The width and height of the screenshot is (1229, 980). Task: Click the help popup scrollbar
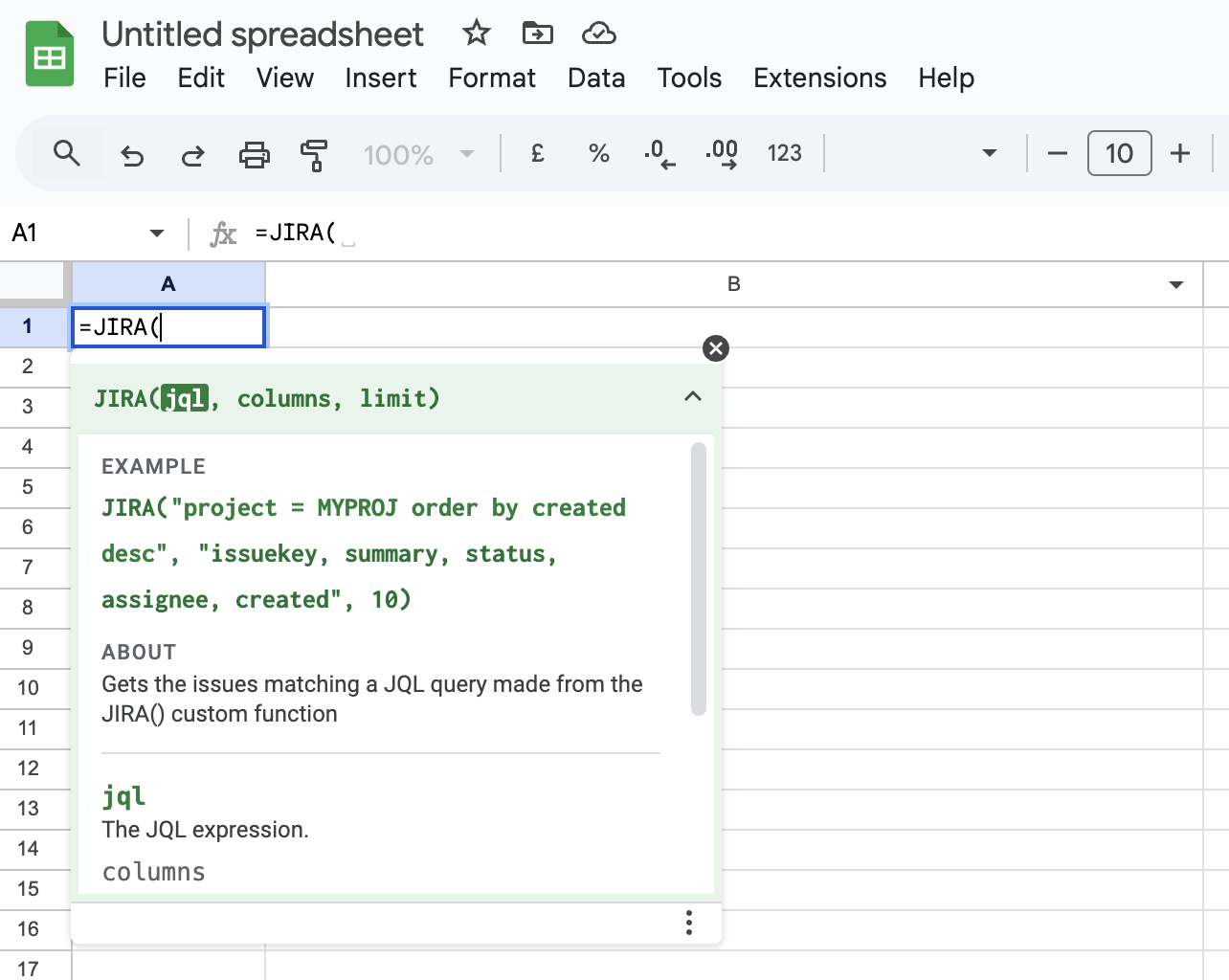tap(699, 579)
